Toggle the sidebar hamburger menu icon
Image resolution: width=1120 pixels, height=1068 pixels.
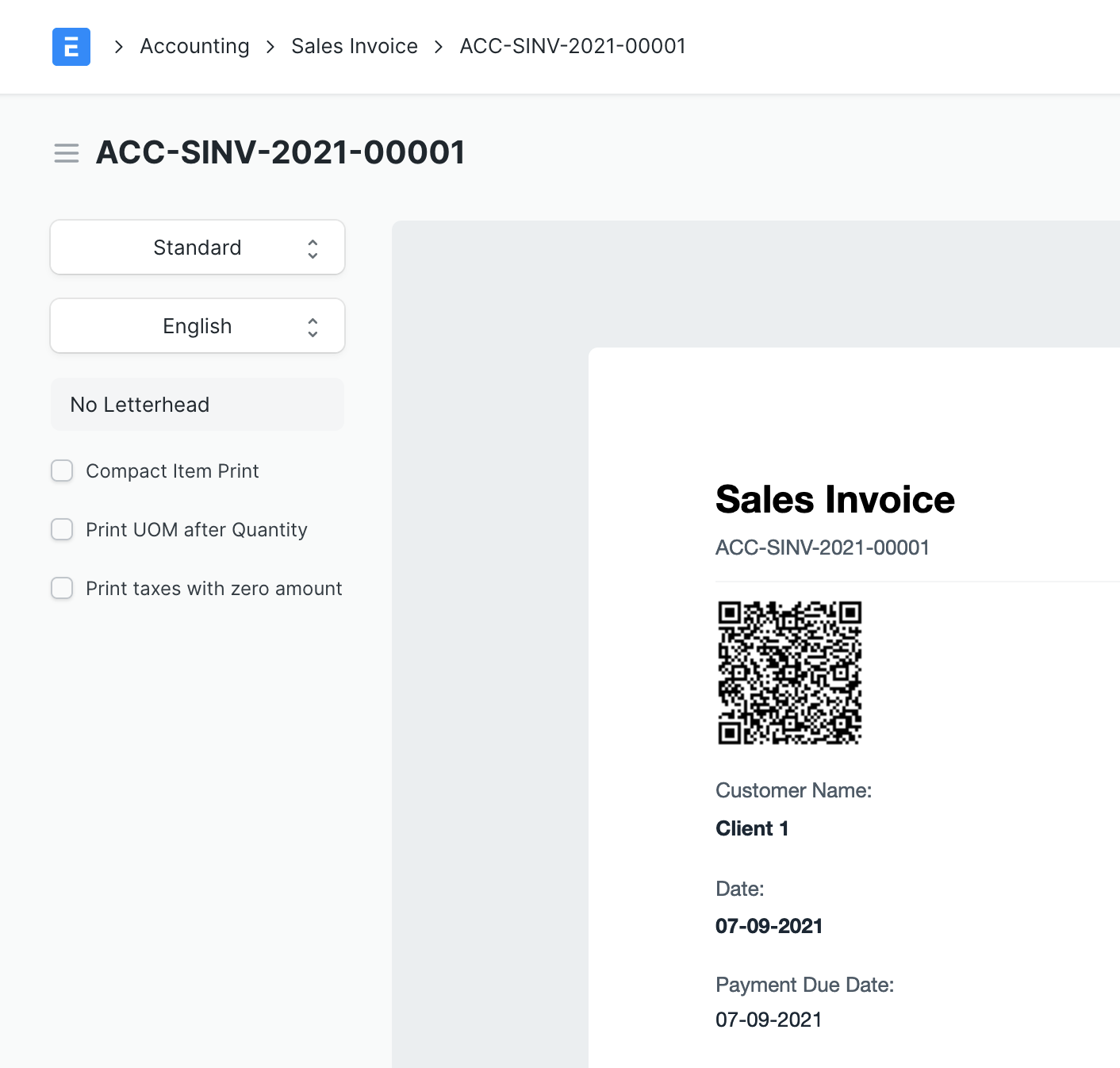pos(67,153)
